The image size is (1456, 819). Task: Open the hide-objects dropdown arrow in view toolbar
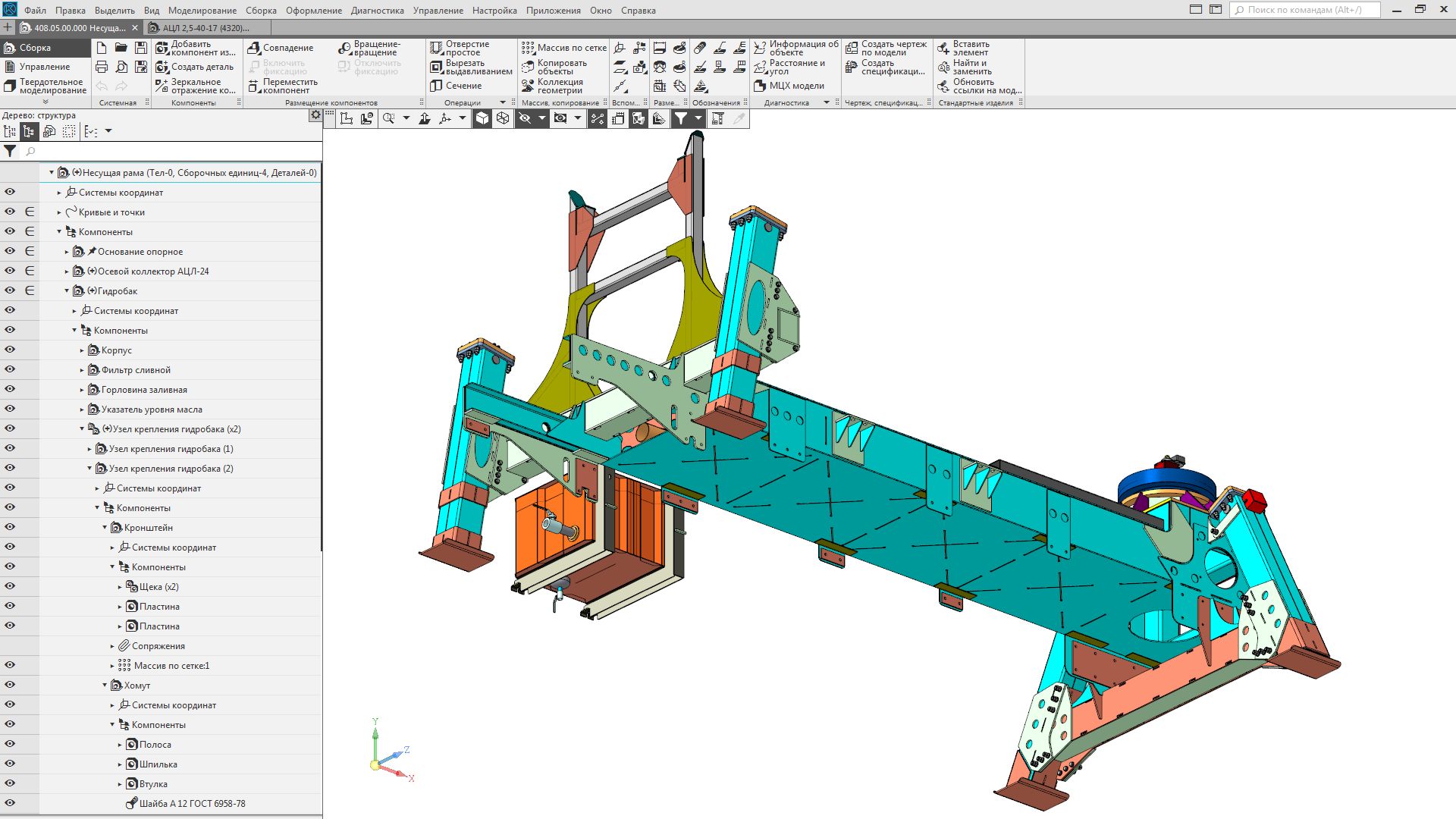point(541,118)
